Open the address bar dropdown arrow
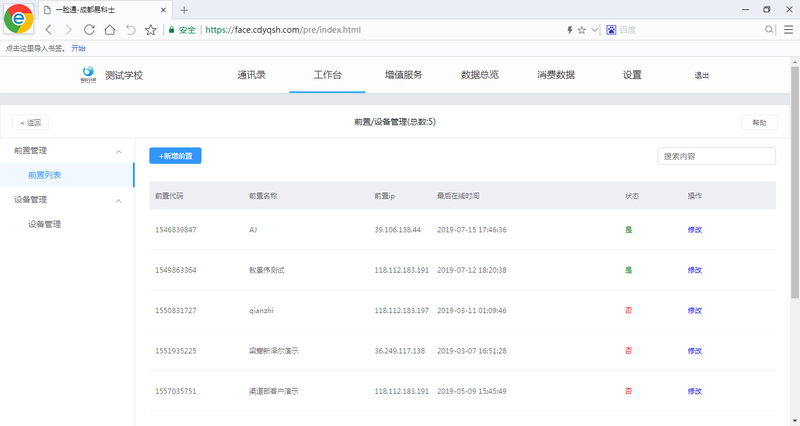The width and height of the screenshot is (800, 426). pos(596,30)
